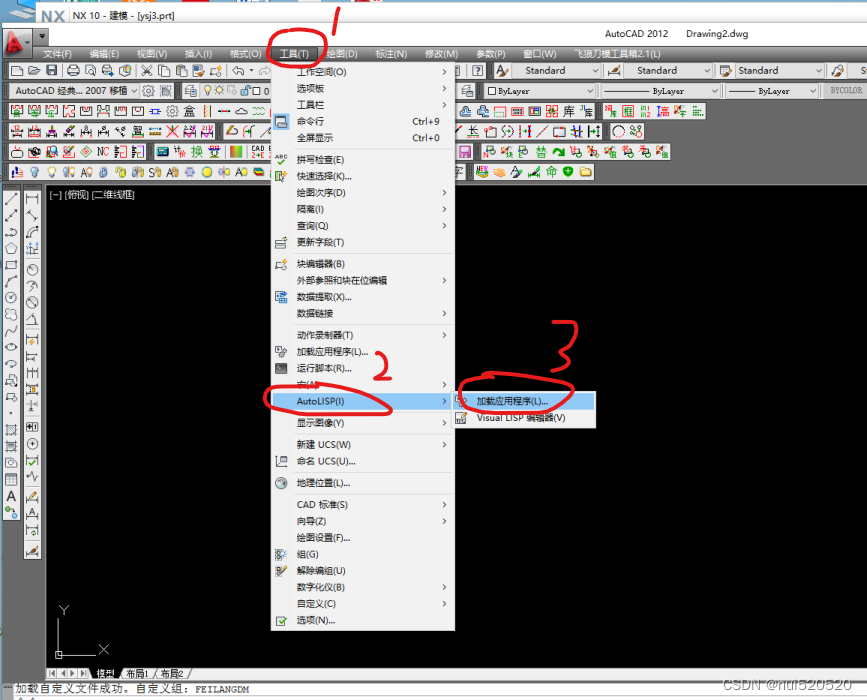The height and width of the screenshot is (700, 867).
Task: Click the Dimension Style icon
Action: (x=614, y=70)
